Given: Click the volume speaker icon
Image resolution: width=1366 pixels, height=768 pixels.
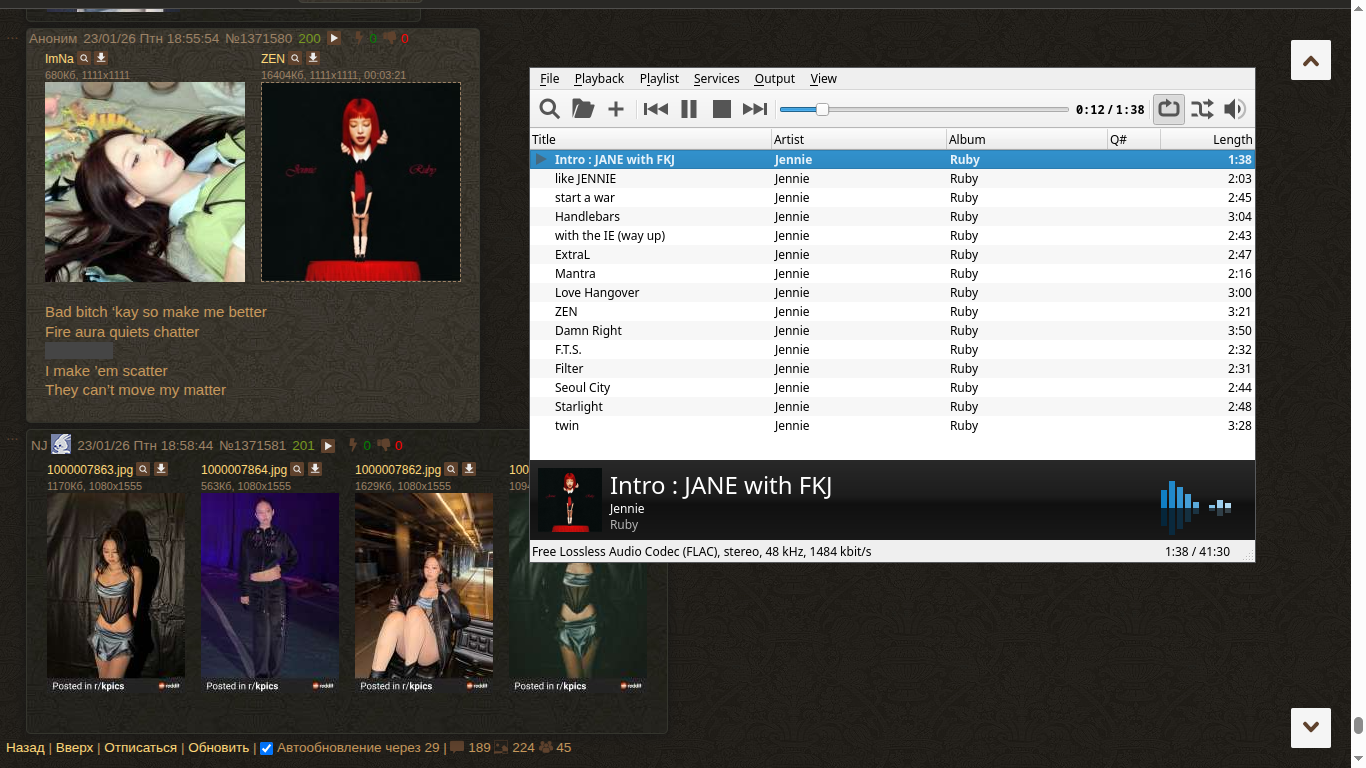Looking at the screenshot, I should point(1235,109).
